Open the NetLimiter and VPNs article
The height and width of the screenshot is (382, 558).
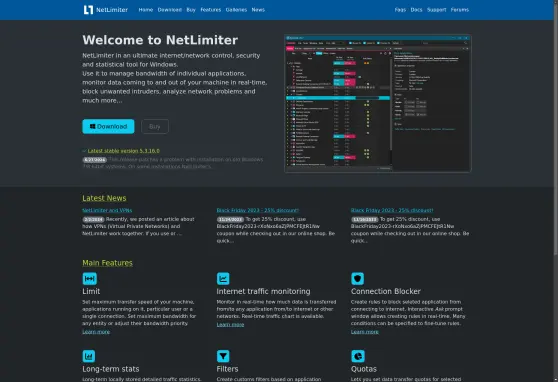pyautogui.click(x=107, y=210)
